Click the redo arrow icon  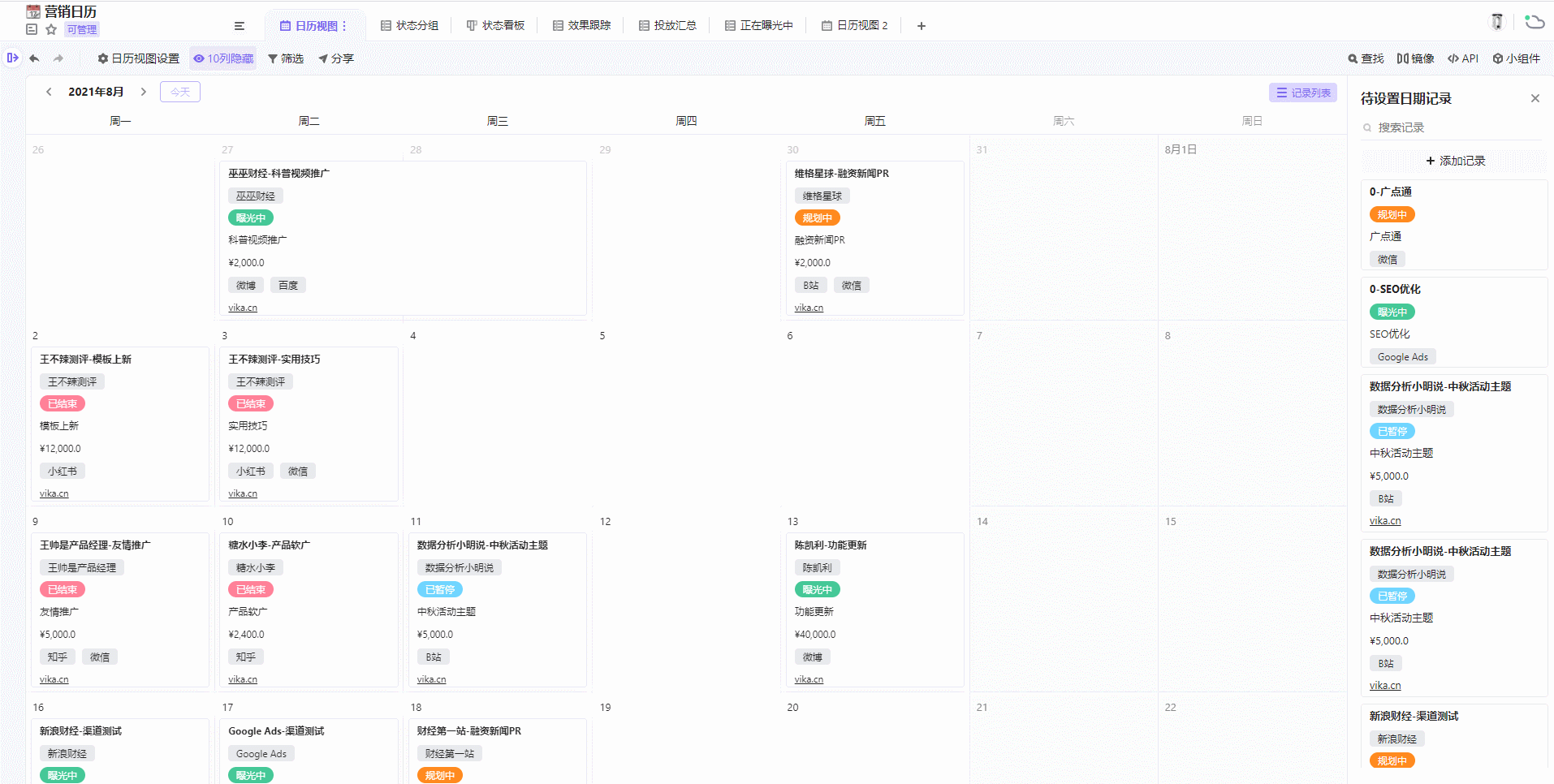point(58,58)
